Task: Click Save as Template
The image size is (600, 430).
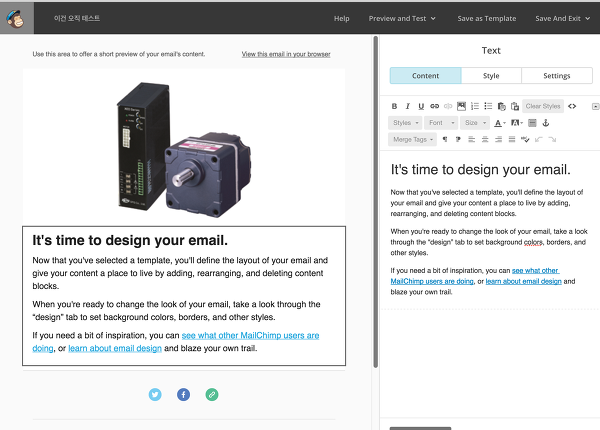Action: pyautogui.click(x=486, y=18)
